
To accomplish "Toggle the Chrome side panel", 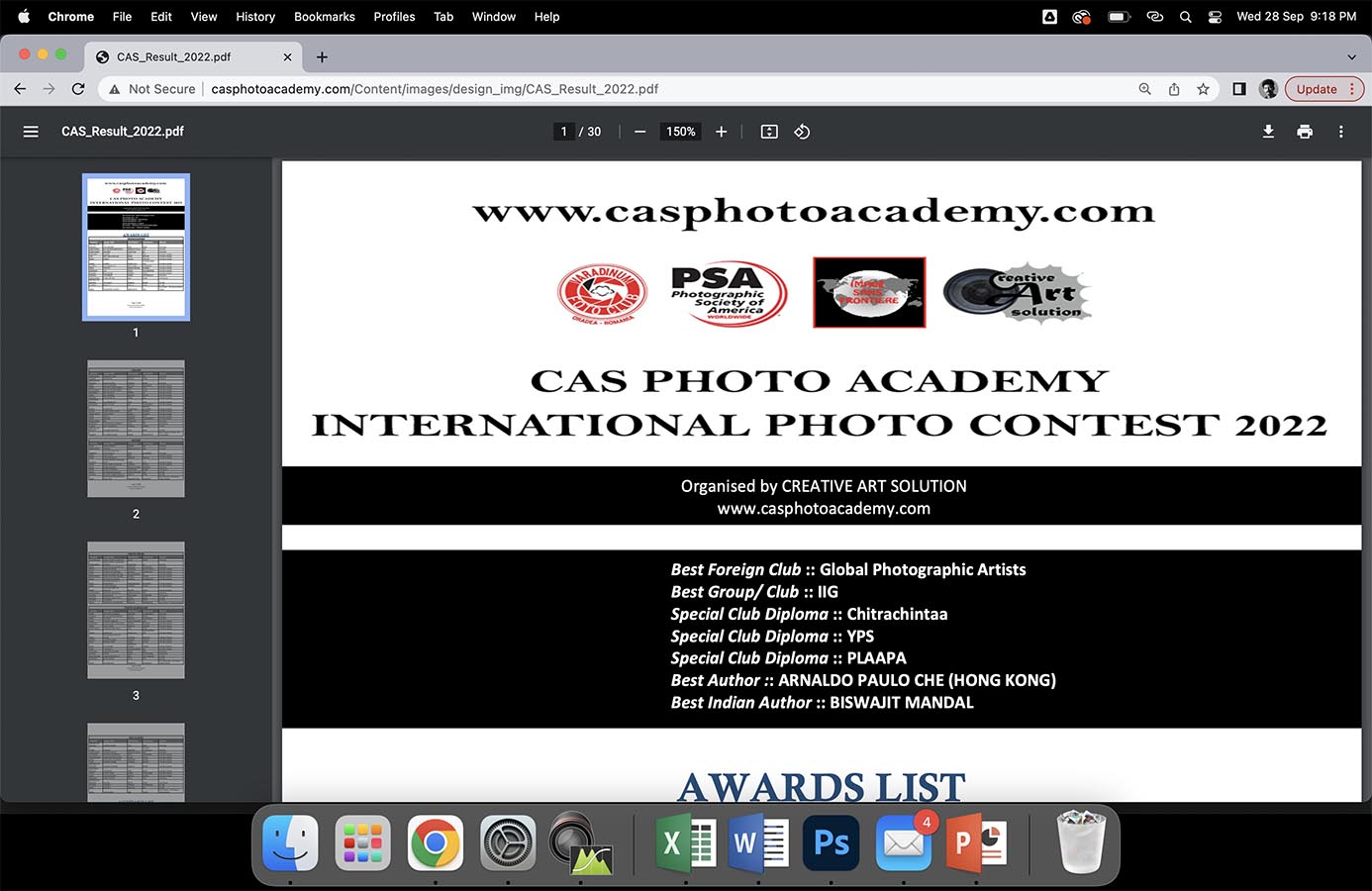I will click(1238, 89).
